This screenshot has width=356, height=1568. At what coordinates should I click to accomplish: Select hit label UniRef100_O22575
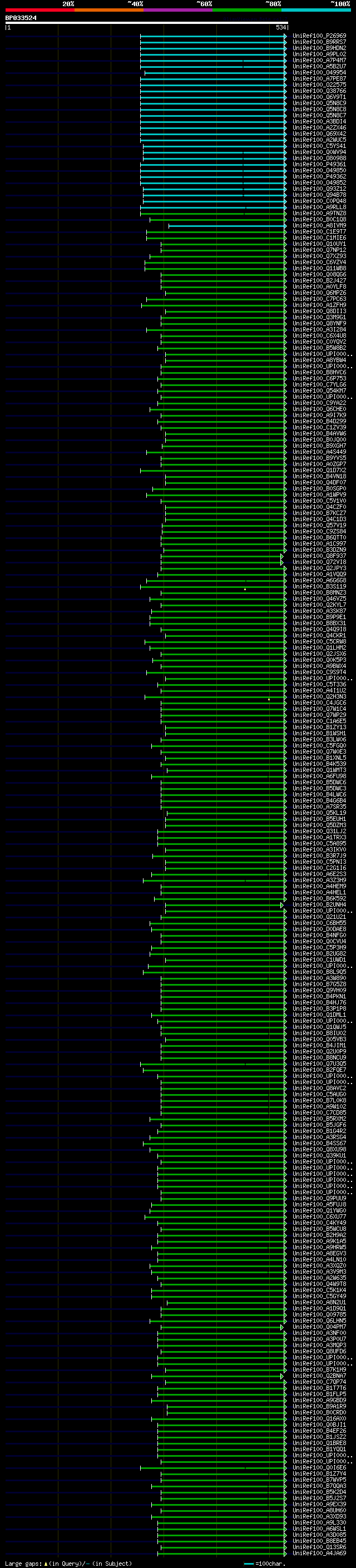click(x=319, y=85)
